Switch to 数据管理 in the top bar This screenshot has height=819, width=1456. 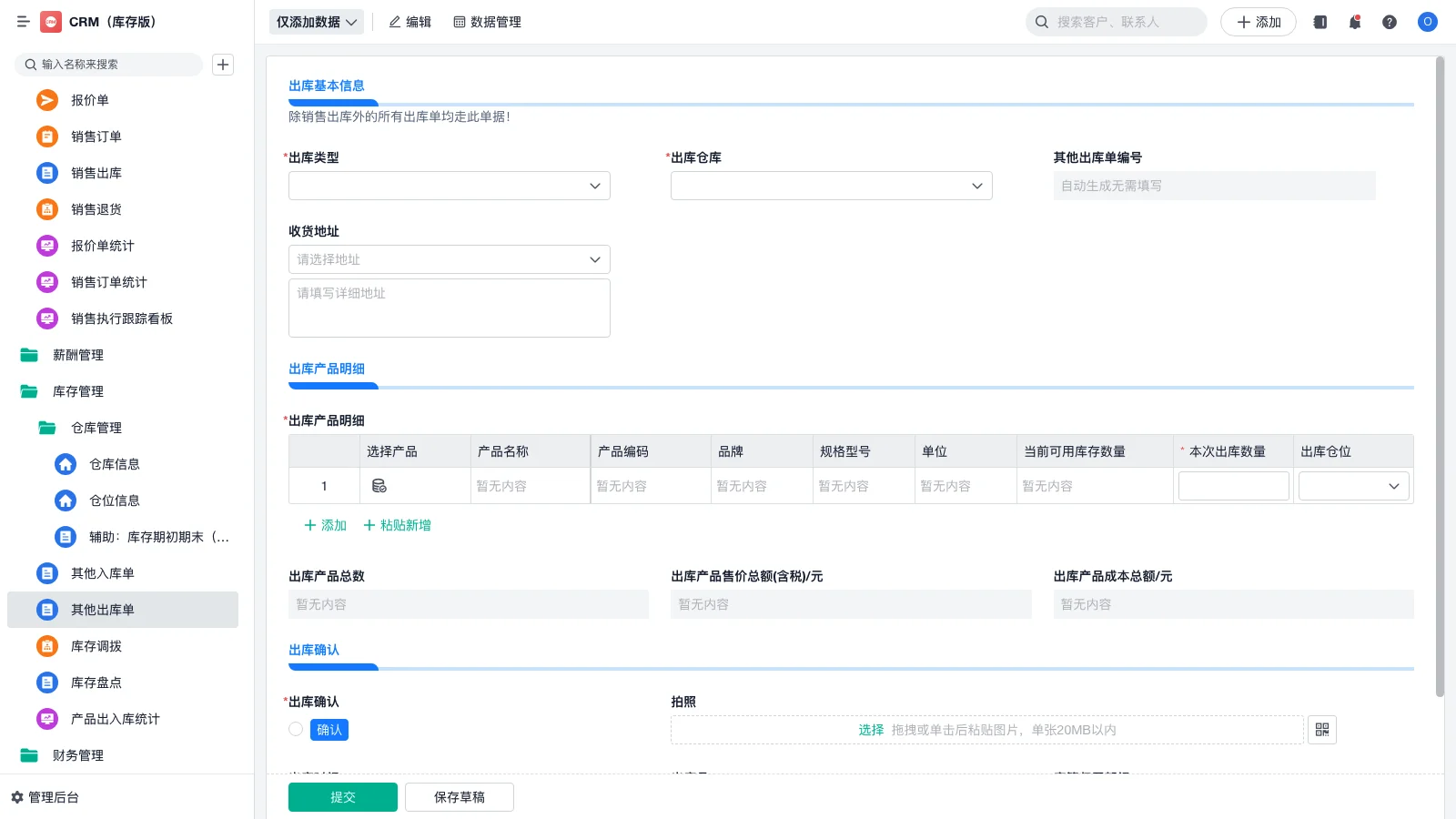point(488,22)
